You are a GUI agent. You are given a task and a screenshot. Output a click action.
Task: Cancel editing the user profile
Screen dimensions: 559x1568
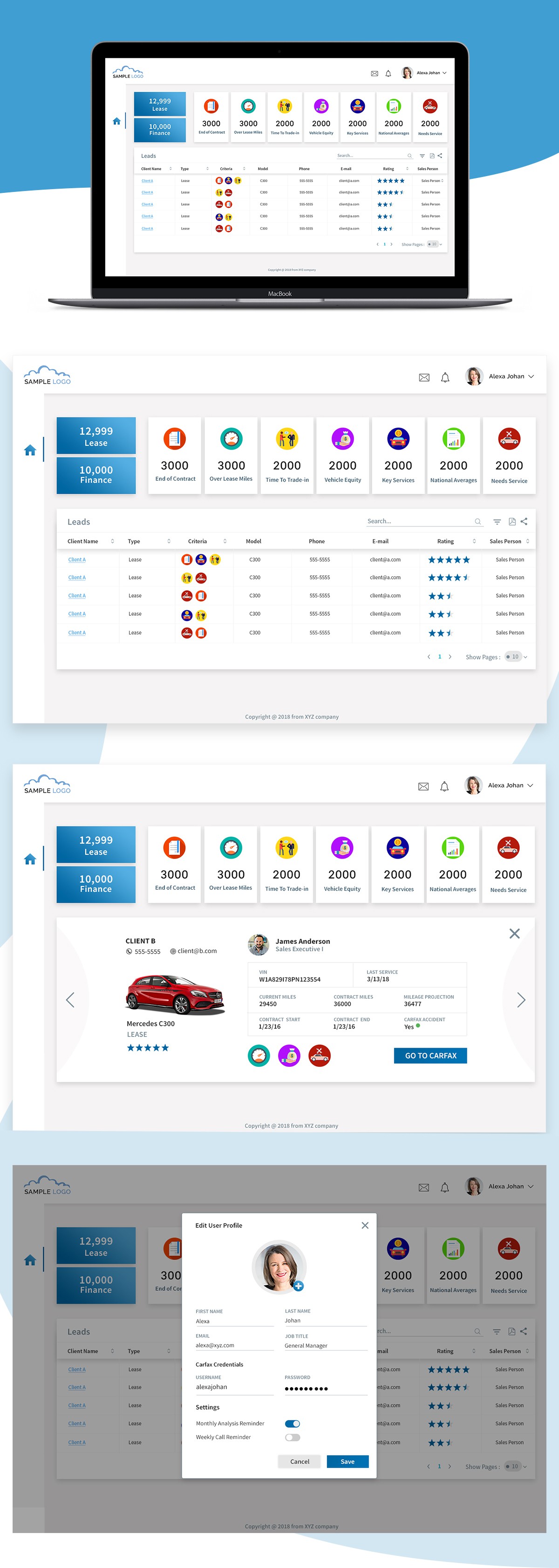point(300,1461)
